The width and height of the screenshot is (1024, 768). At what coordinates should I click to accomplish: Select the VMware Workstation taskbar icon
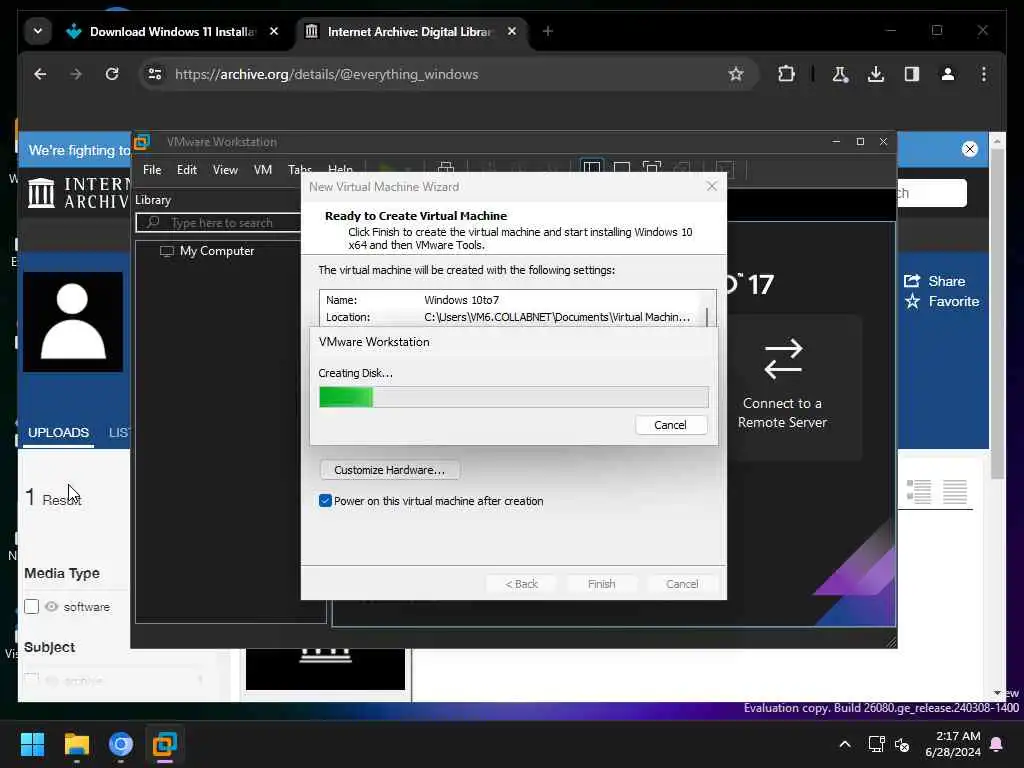point(165,744)
